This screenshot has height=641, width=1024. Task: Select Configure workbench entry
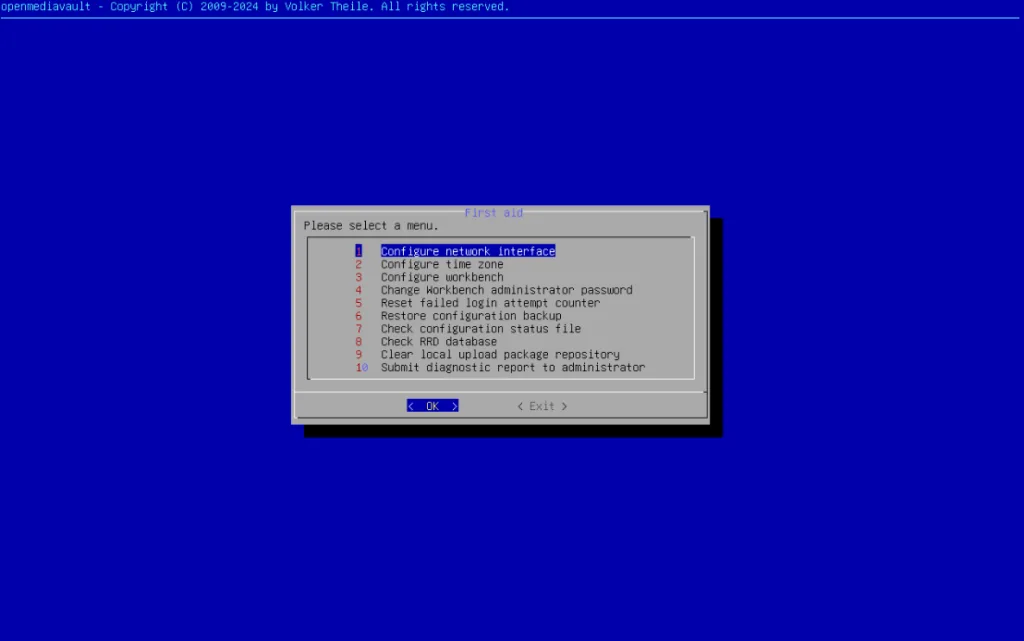pyautogui.click(x=442, y=277)
